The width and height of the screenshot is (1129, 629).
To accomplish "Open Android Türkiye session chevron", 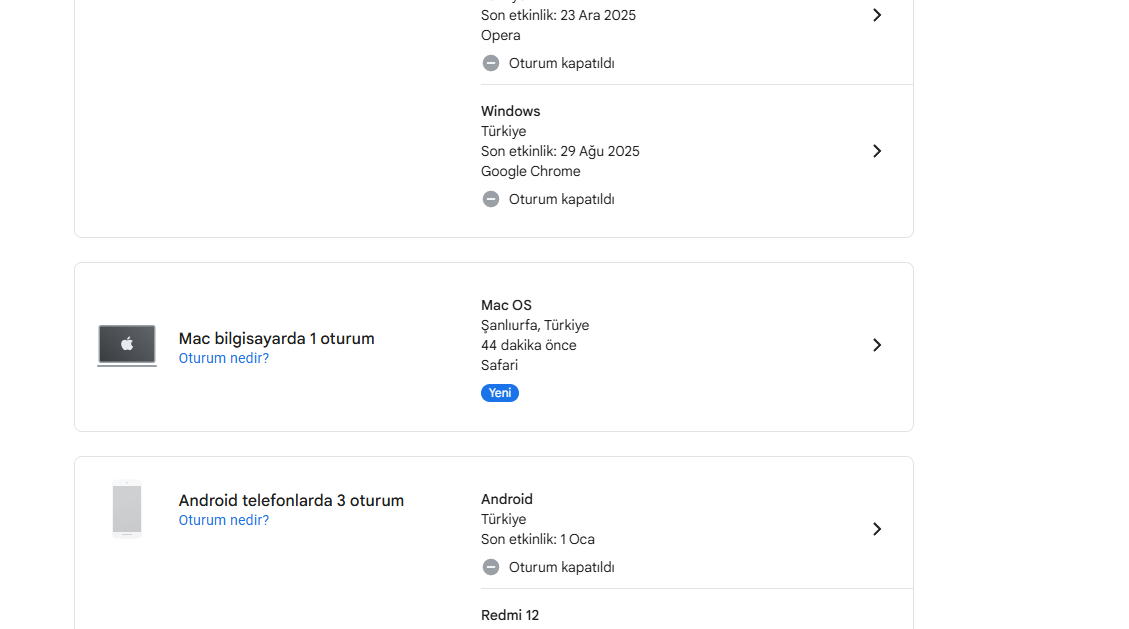I will [876, 529].
